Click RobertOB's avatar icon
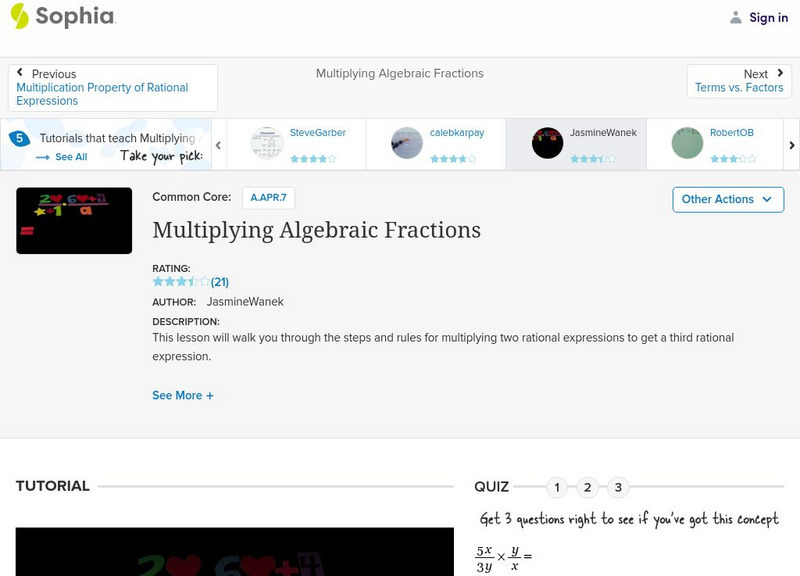800x576 pixels. tap(687, 143)
